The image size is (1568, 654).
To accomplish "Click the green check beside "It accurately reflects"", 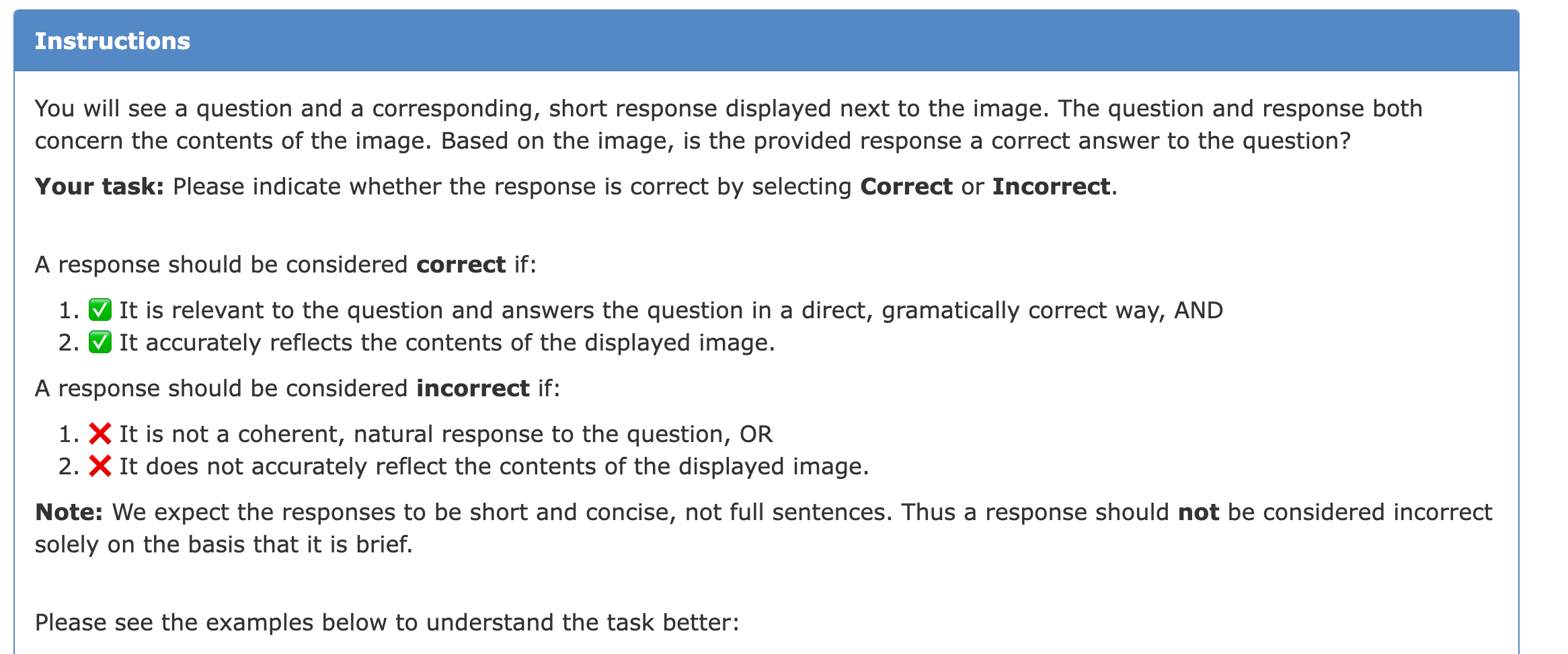I will pyautogui.click(x=100, y=342).
